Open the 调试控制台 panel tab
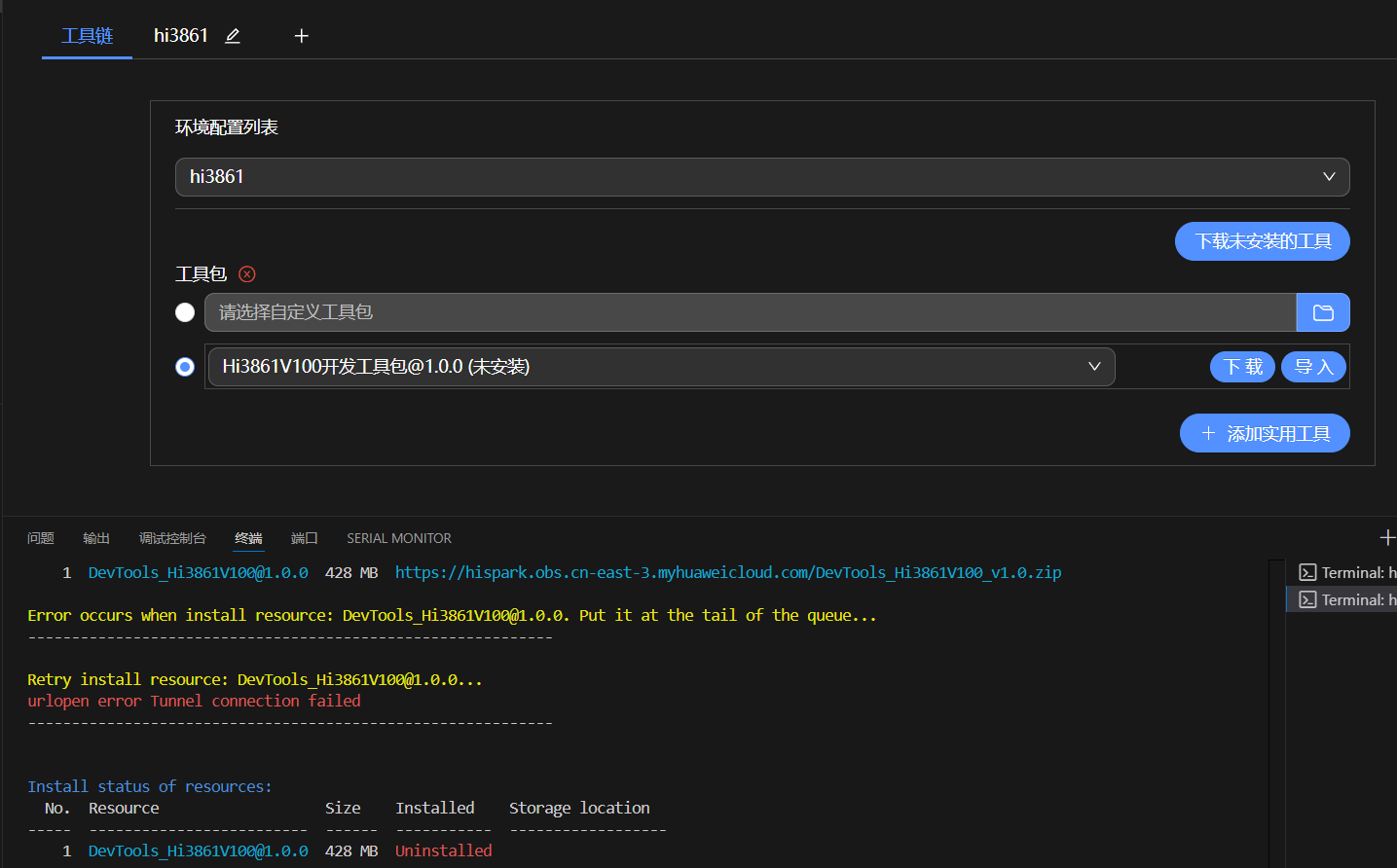 tap(172, 538)
